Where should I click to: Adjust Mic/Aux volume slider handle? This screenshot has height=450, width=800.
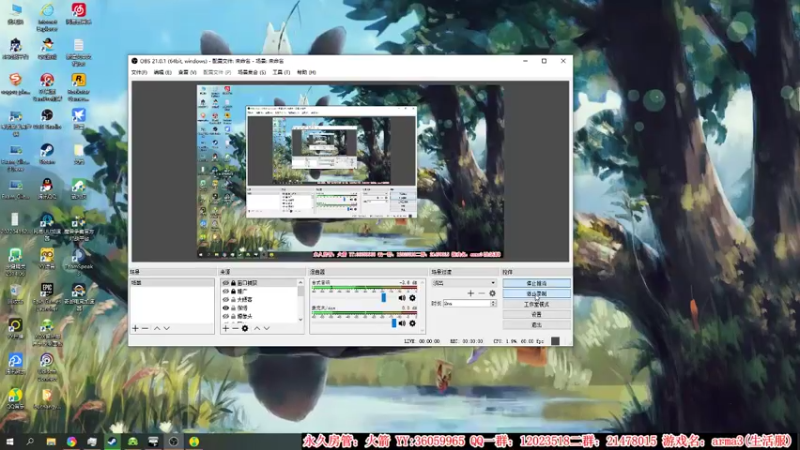(x=394, y=323)
